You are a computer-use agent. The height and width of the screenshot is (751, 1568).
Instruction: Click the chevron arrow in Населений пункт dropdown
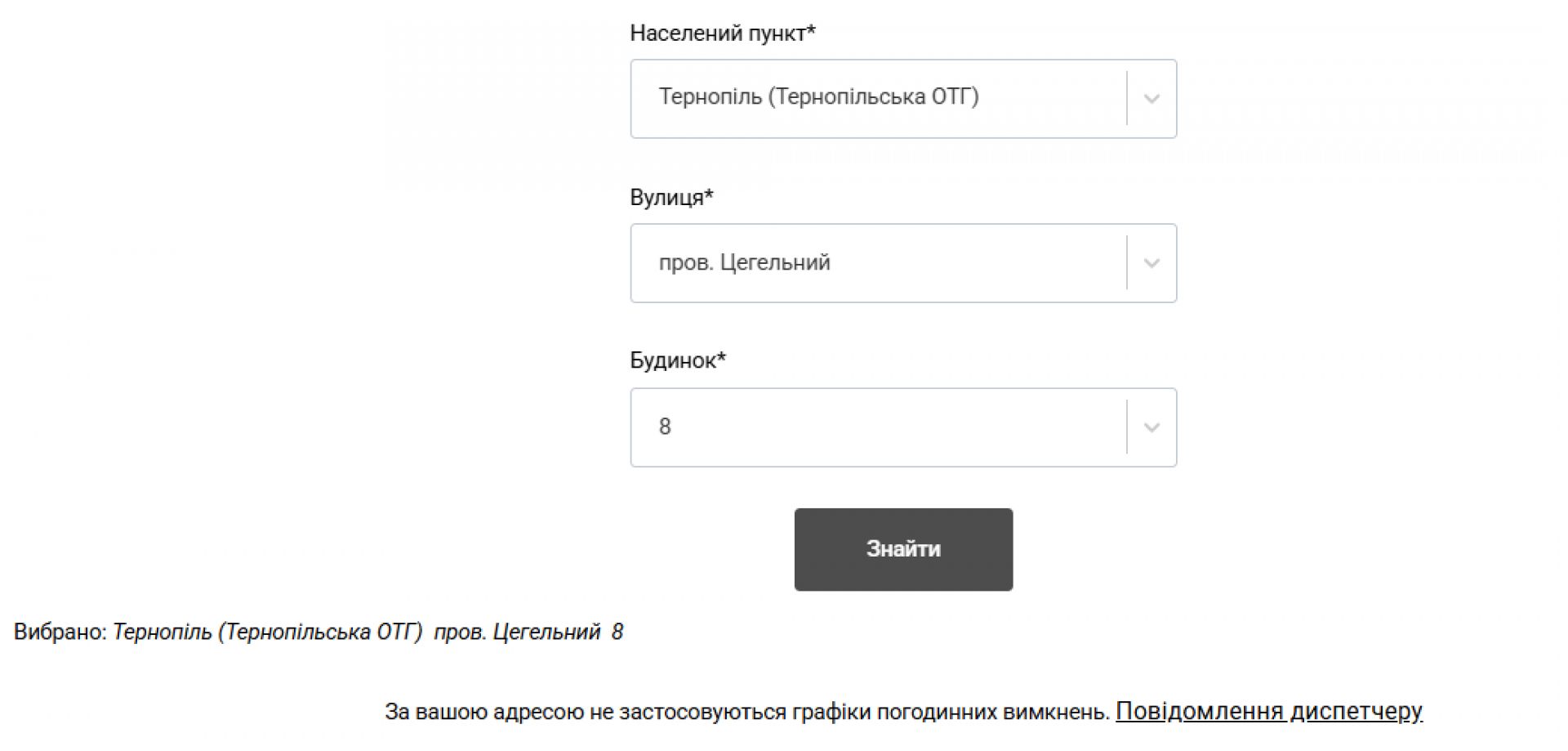pyautogui.click(x=1151, y=99)
